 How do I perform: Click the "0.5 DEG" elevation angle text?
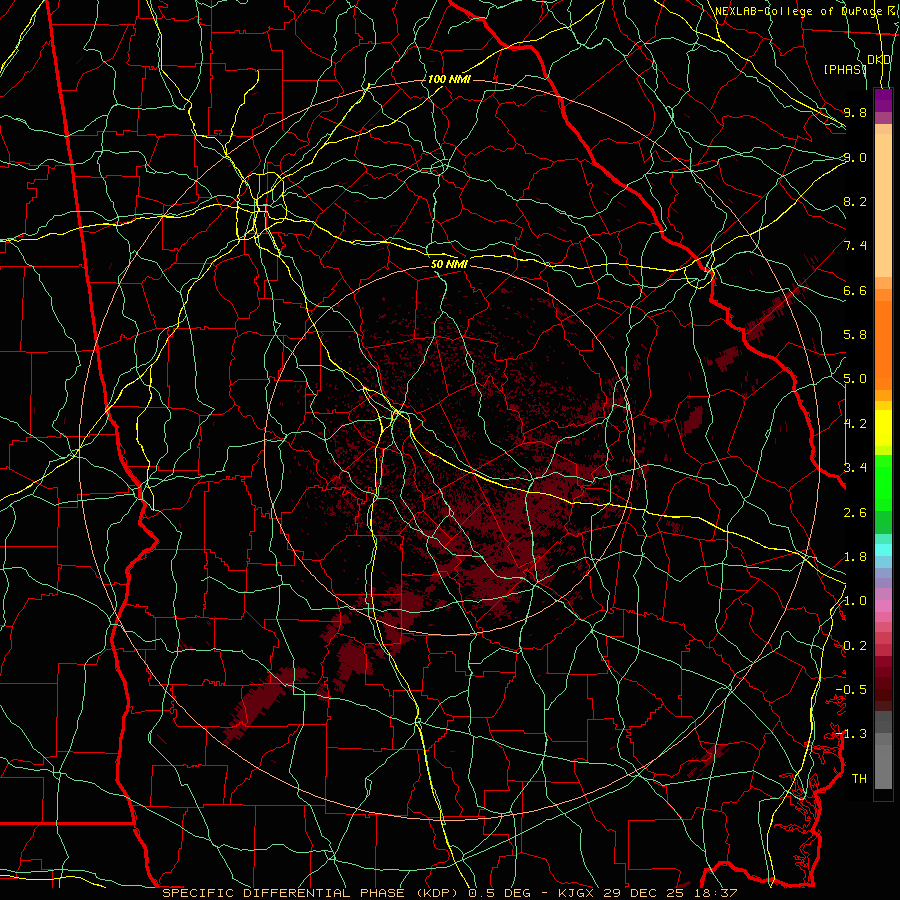(x=499, y=893)
